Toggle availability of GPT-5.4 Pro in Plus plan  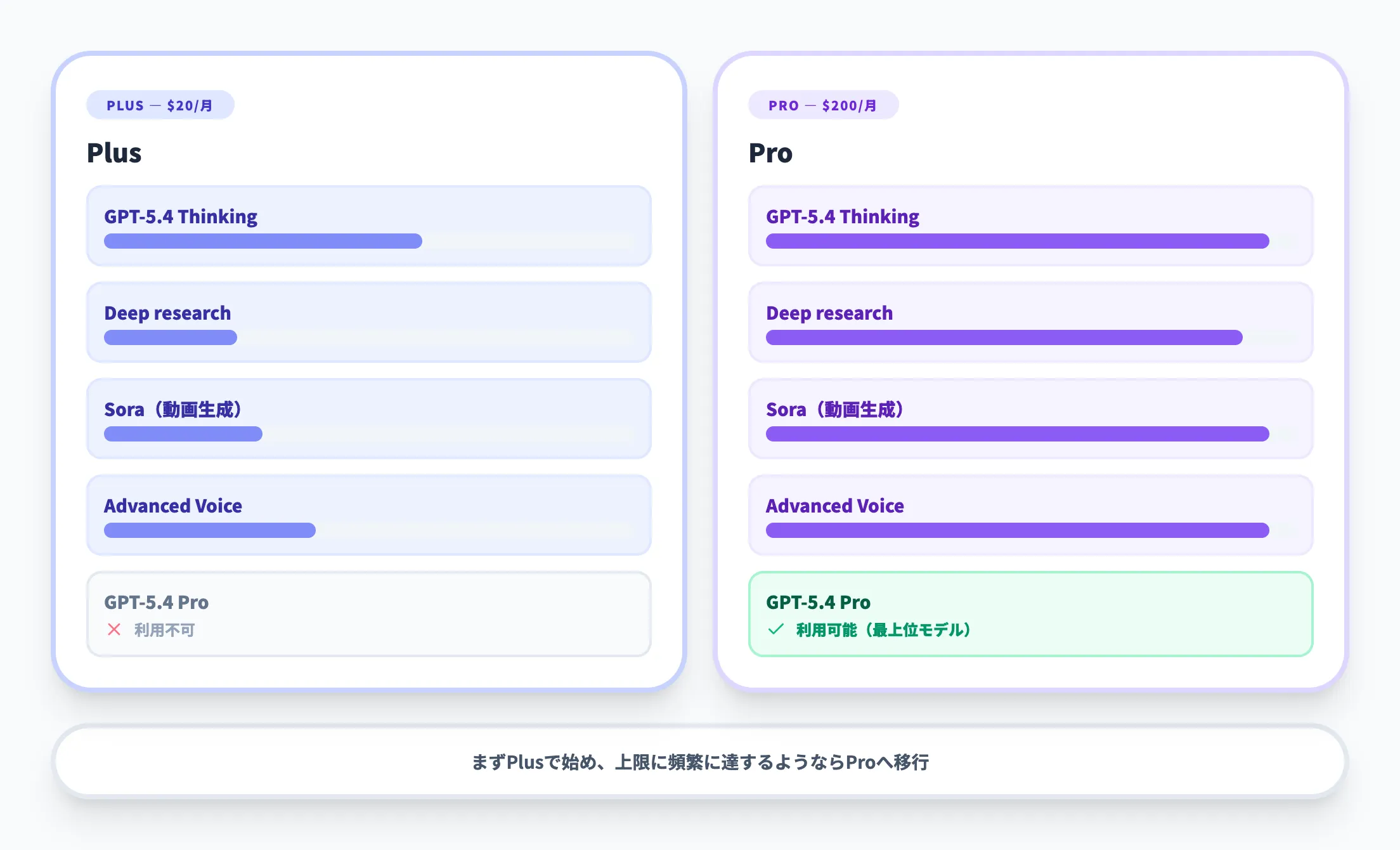370,613
